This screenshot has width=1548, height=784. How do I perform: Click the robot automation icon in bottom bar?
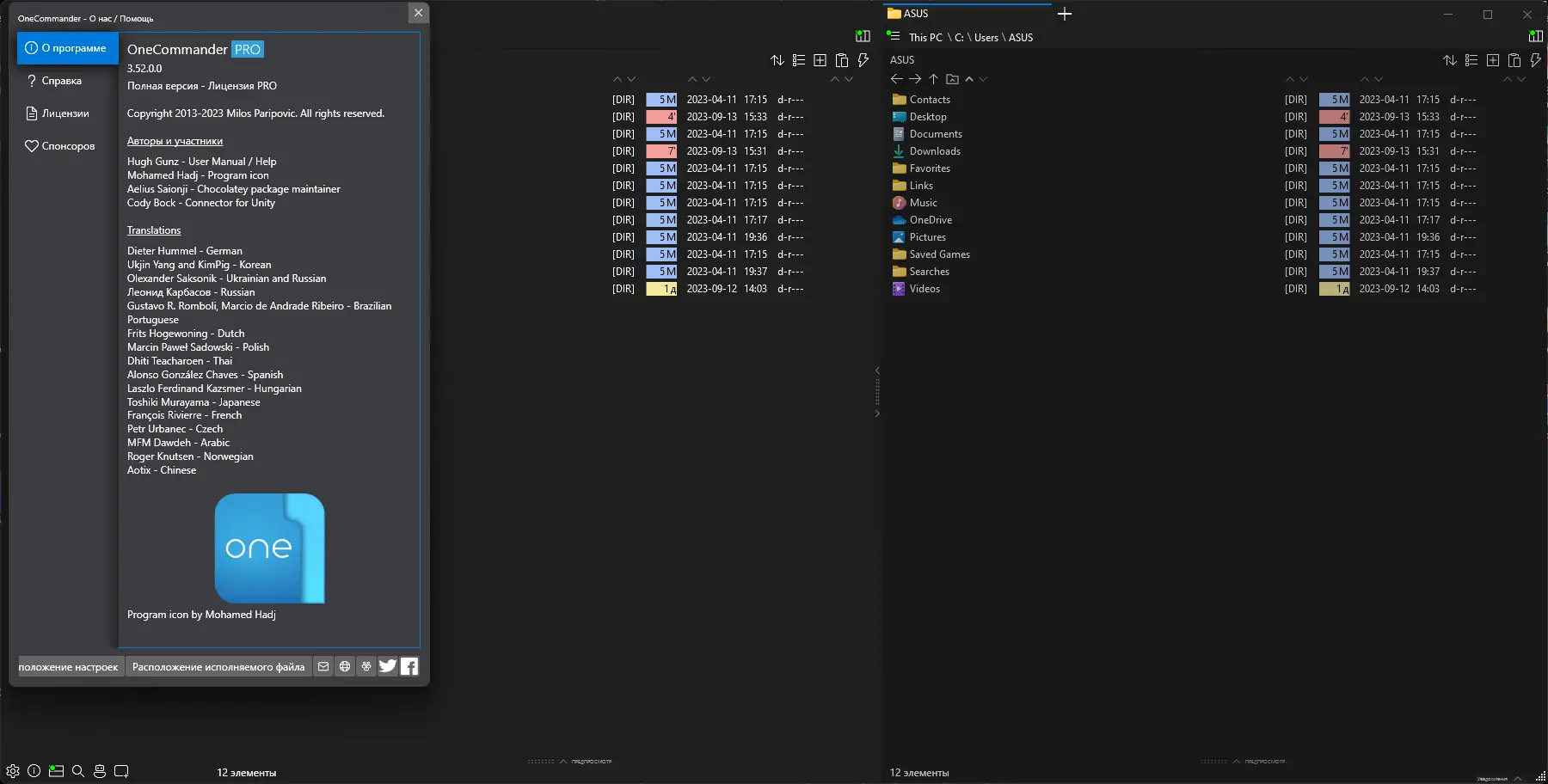tap(100, 771)
